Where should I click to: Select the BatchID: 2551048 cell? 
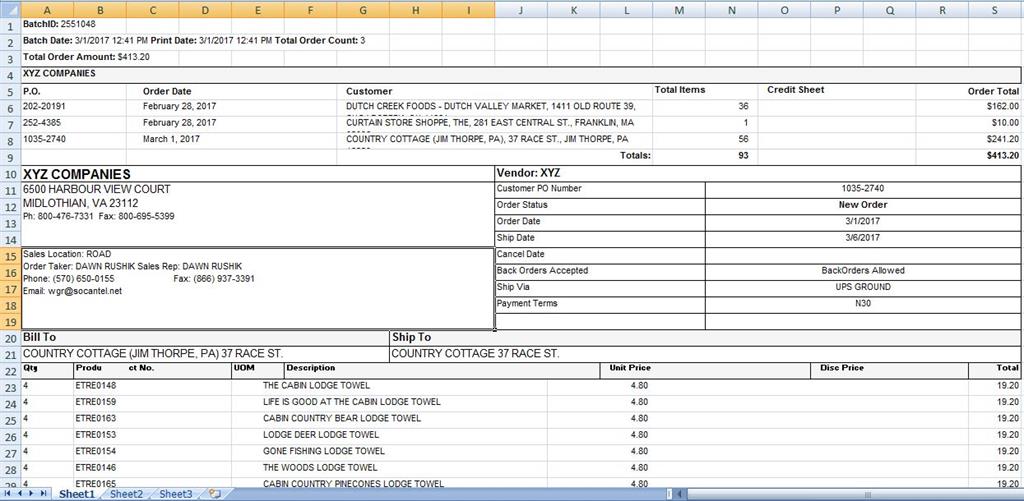point(59,24)
